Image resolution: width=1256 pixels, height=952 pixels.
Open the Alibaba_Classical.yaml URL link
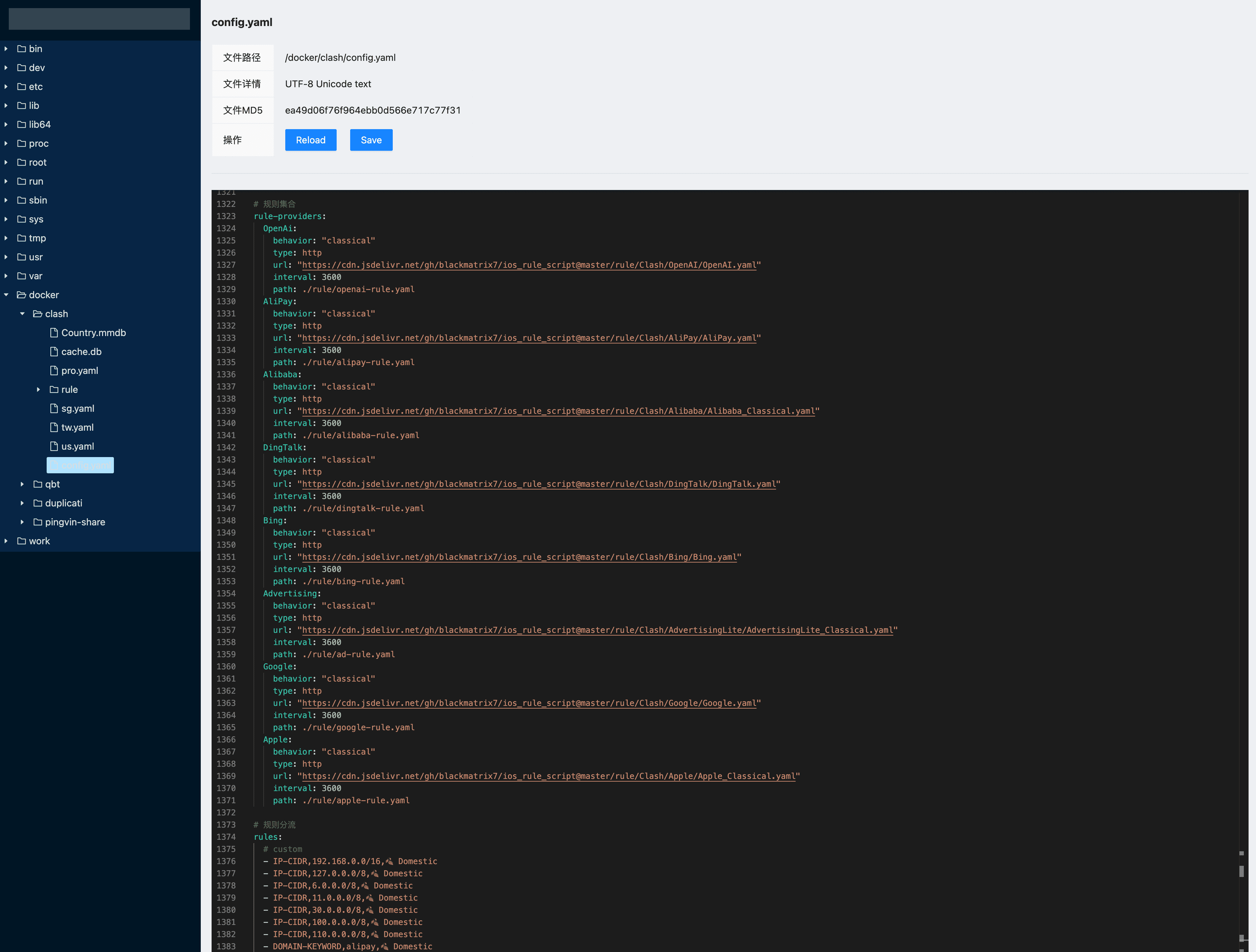coord(559,411)
